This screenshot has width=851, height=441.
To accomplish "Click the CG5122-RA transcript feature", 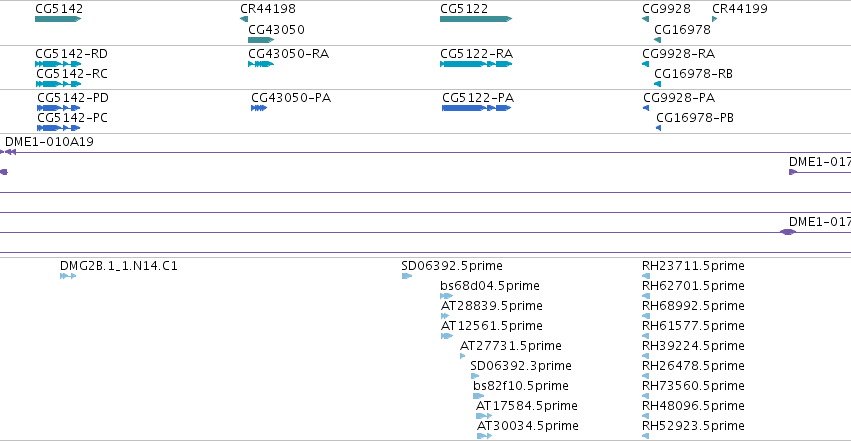I will 476,64.
